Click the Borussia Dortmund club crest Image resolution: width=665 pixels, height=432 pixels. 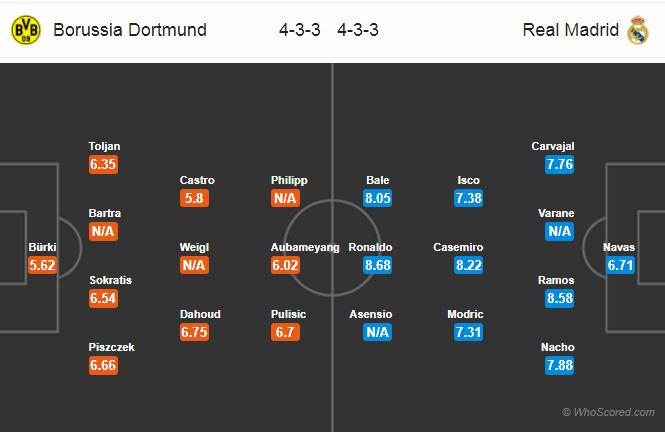[25, 30]
